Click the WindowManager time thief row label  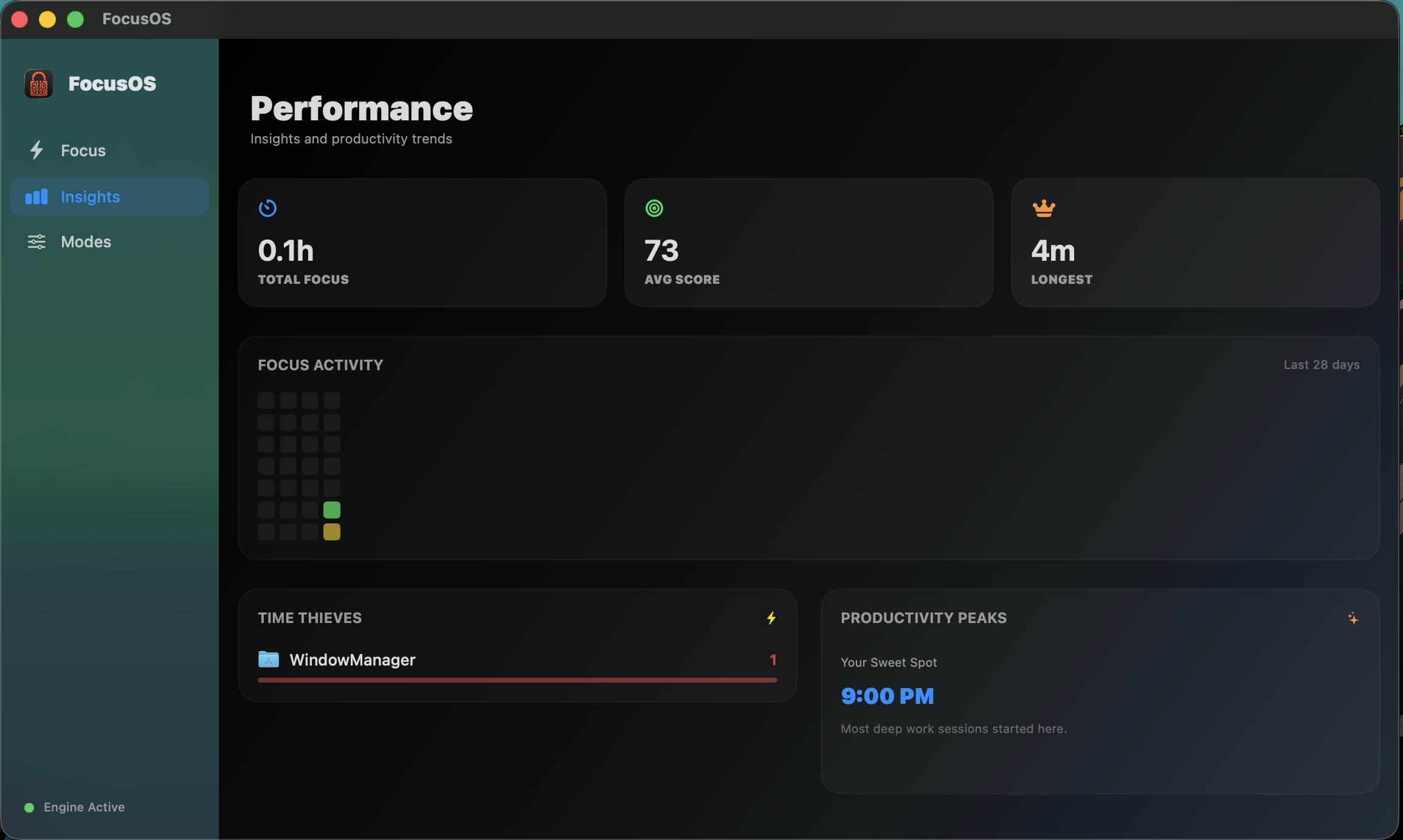coord(353,659)
